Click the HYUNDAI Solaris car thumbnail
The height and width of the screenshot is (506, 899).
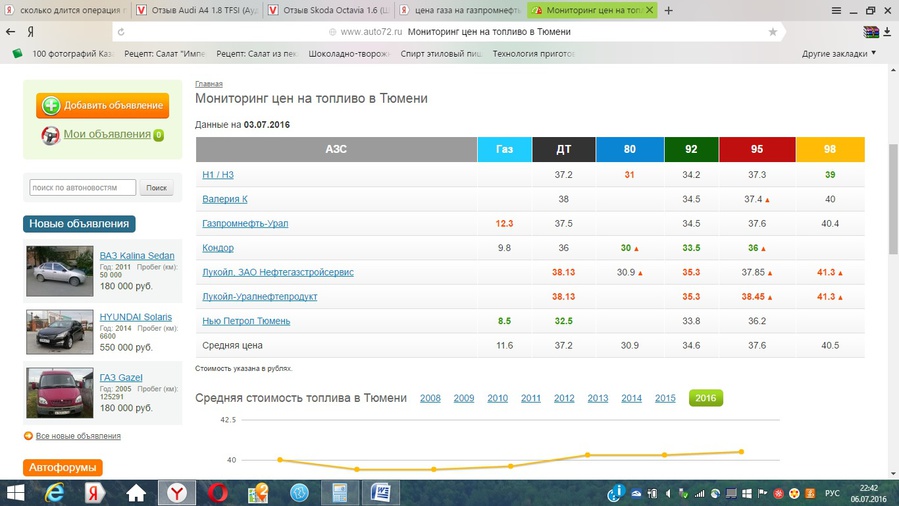click(x=60, y=332)
